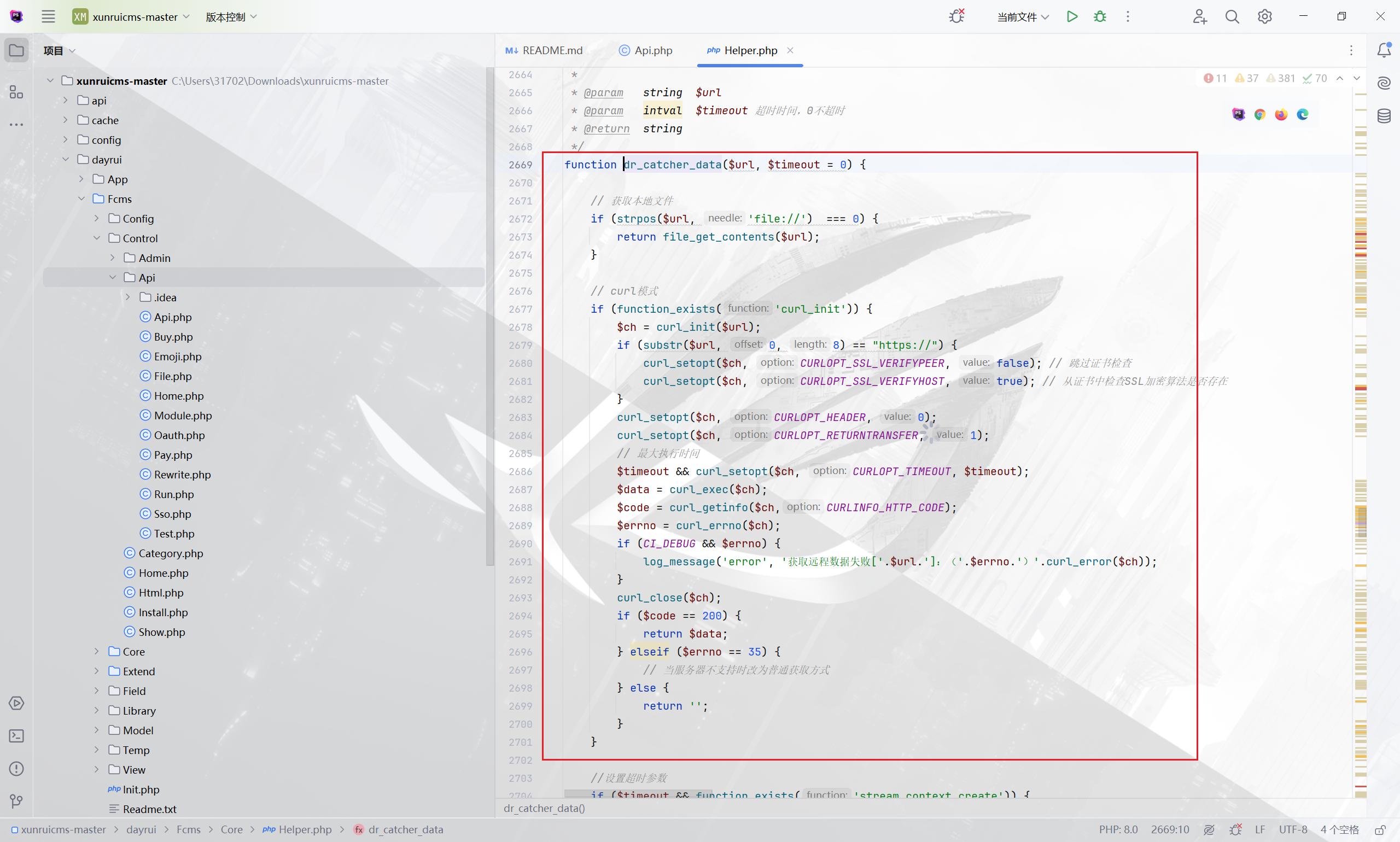The image size is (1400, 842).
Task: Open file in Edge browser
Action: [x=1303, y=114]
